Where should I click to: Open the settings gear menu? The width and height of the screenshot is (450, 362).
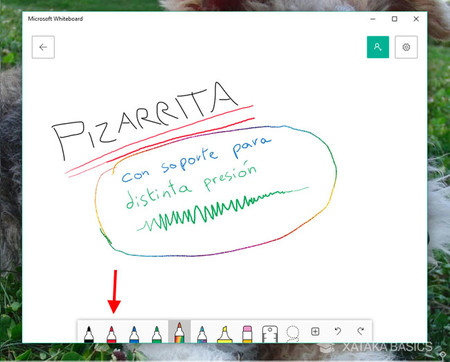[406, 47]
